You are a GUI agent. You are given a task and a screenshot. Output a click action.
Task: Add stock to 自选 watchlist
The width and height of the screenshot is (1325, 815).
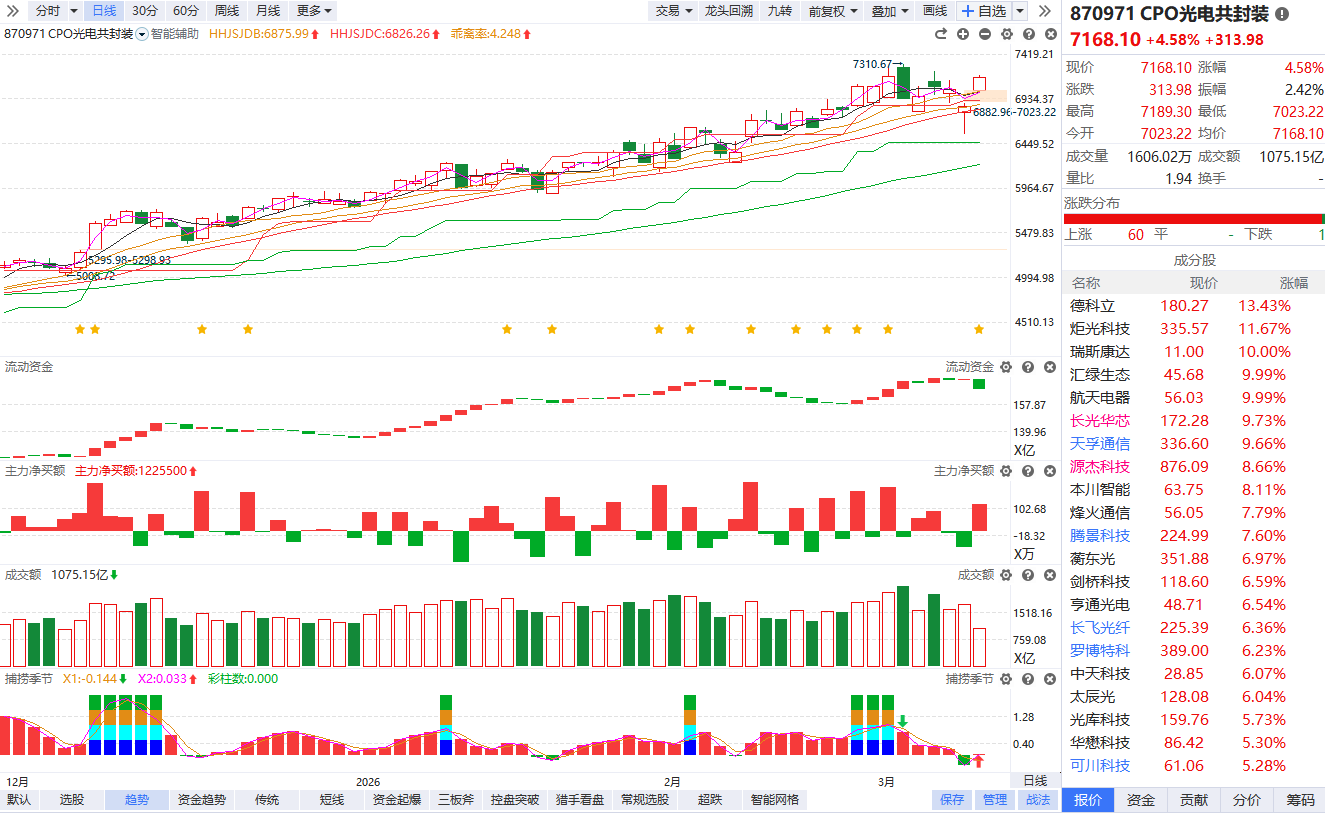pyautogui.click(x=985, y=11)
